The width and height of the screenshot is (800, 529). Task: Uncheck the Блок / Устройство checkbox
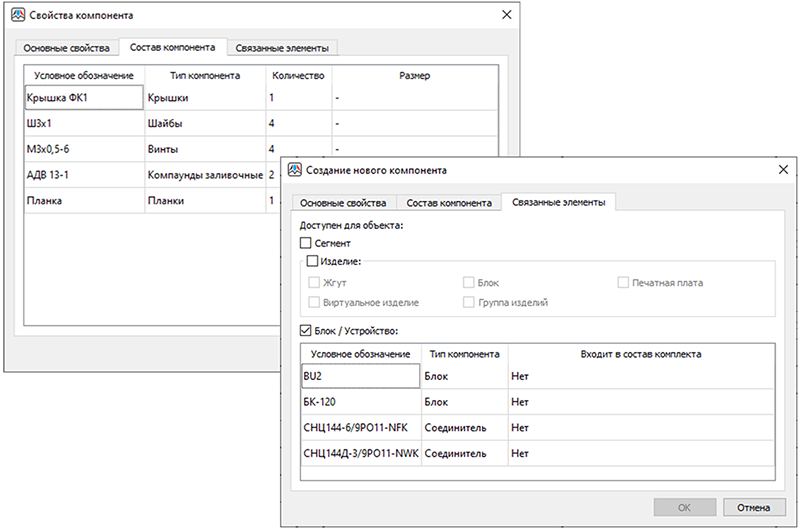[x=306, y=330]
